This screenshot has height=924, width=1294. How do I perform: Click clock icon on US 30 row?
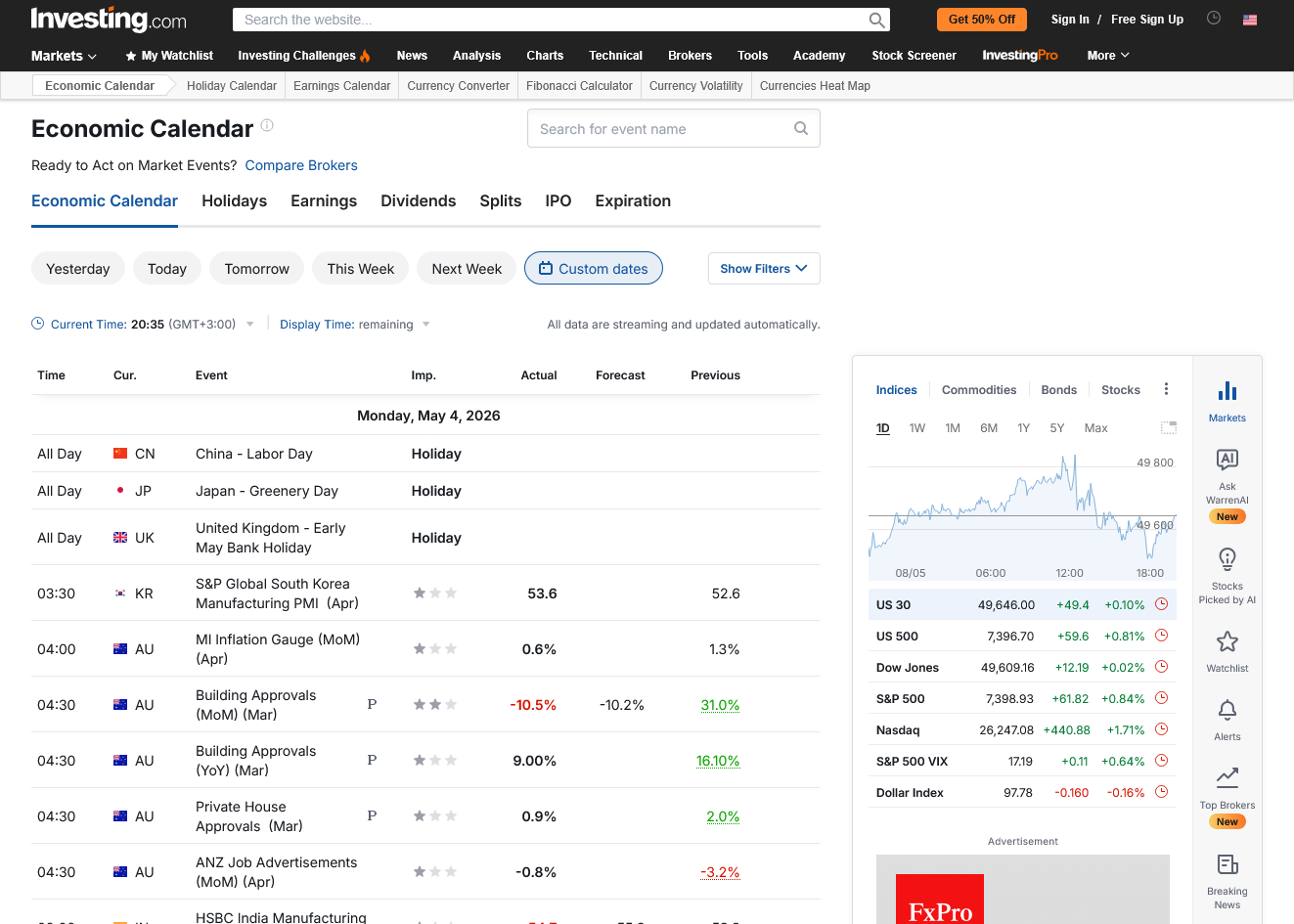point(1162,604)
